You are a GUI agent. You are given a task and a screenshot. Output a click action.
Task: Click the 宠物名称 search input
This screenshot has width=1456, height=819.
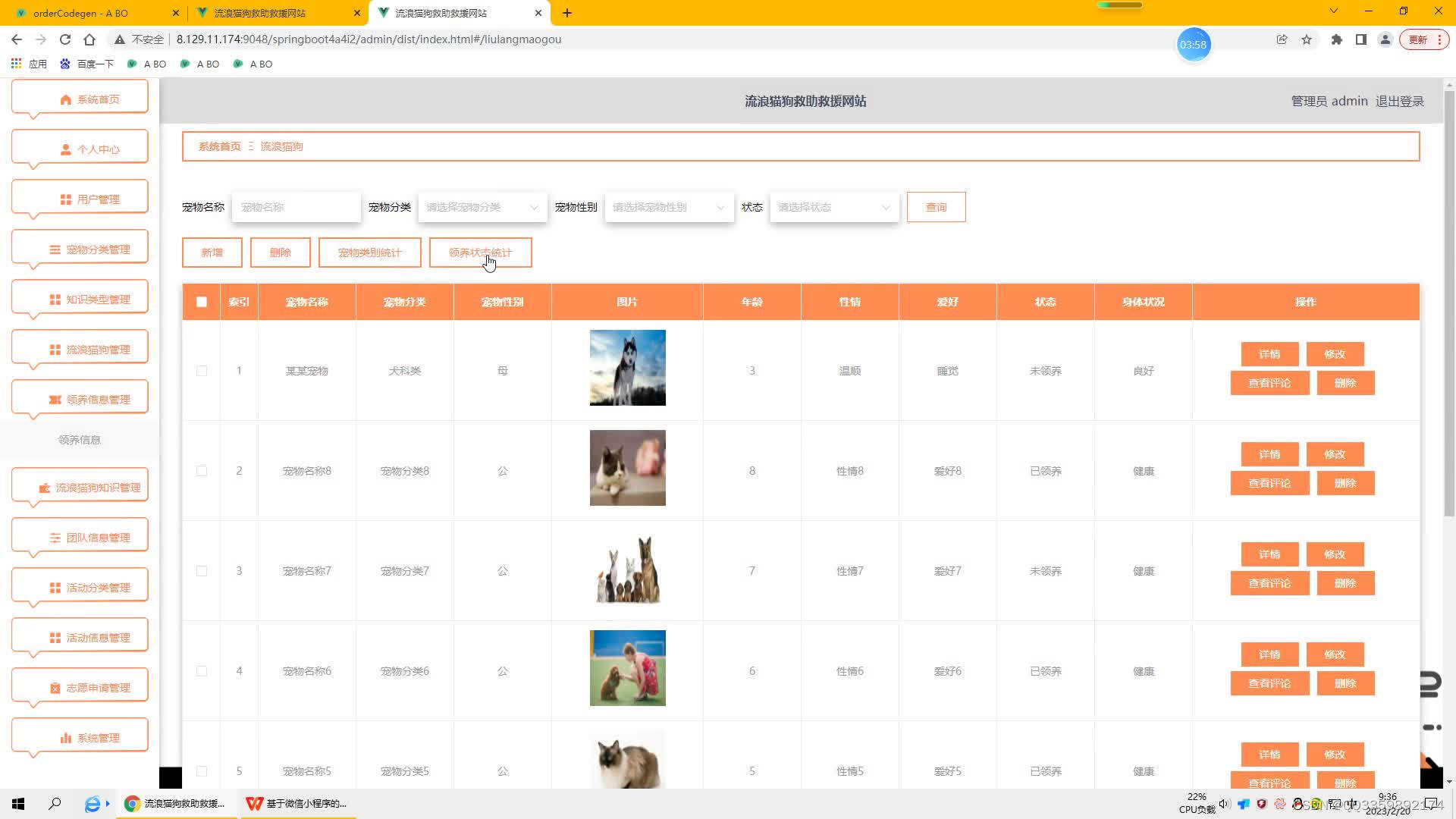point(297,207)
